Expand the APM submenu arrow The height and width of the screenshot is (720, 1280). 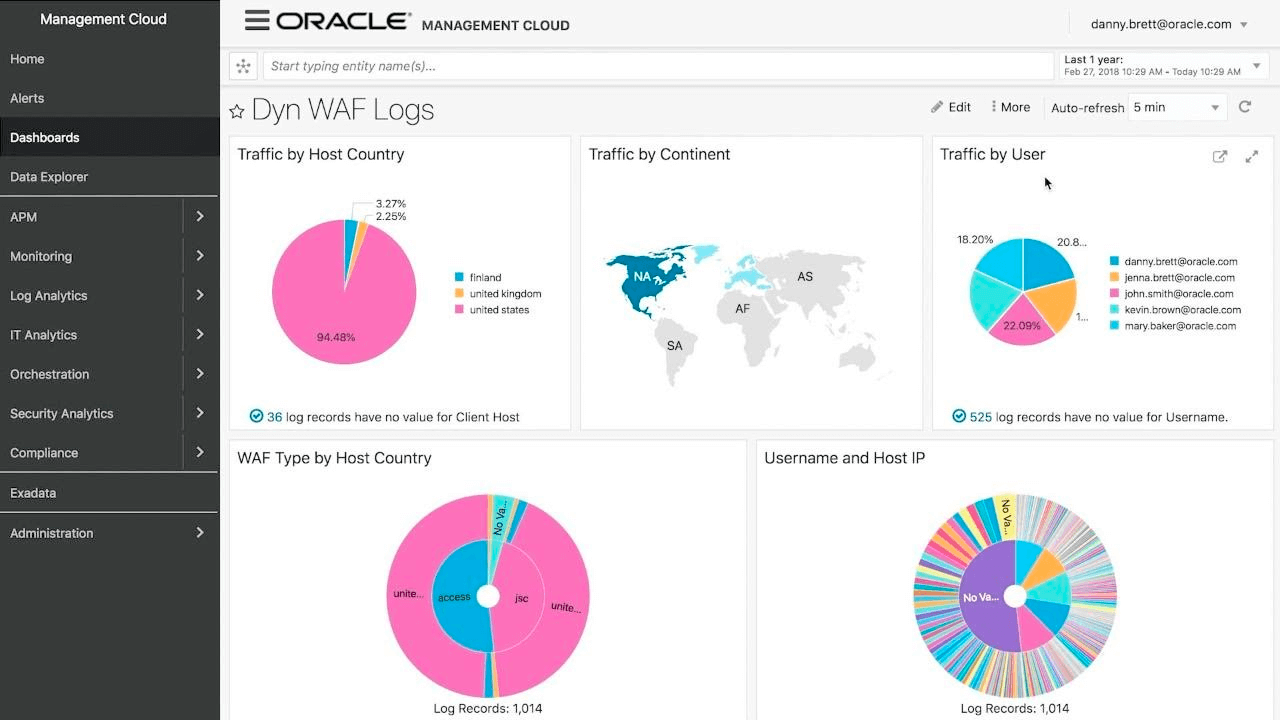[x=200, y=216]
